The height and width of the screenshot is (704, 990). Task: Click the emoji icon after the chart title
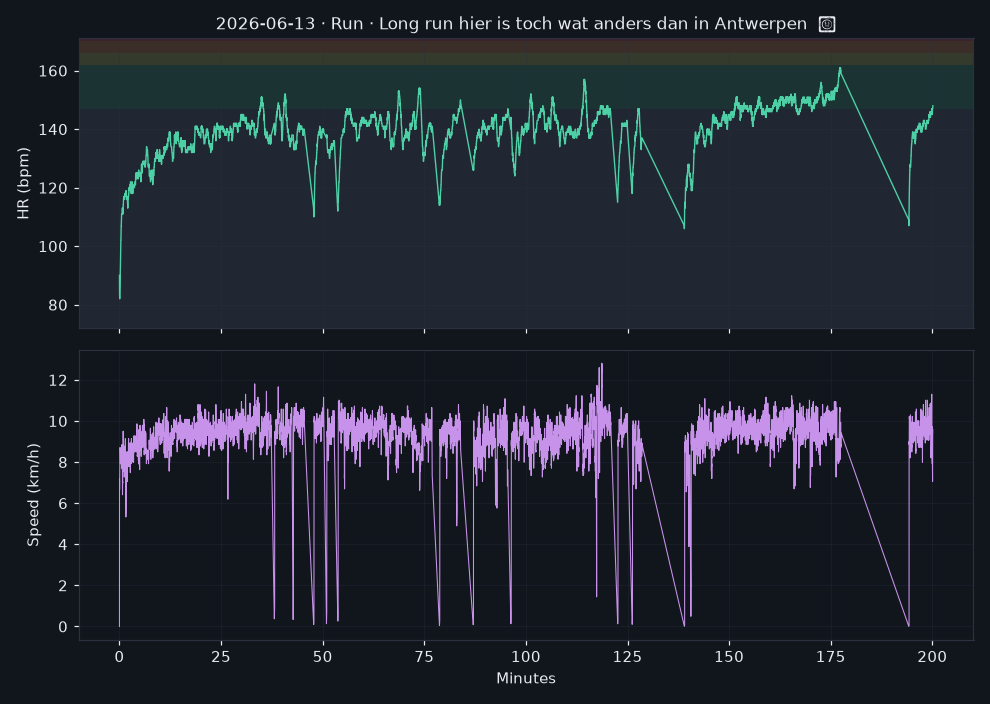[826, 24]
